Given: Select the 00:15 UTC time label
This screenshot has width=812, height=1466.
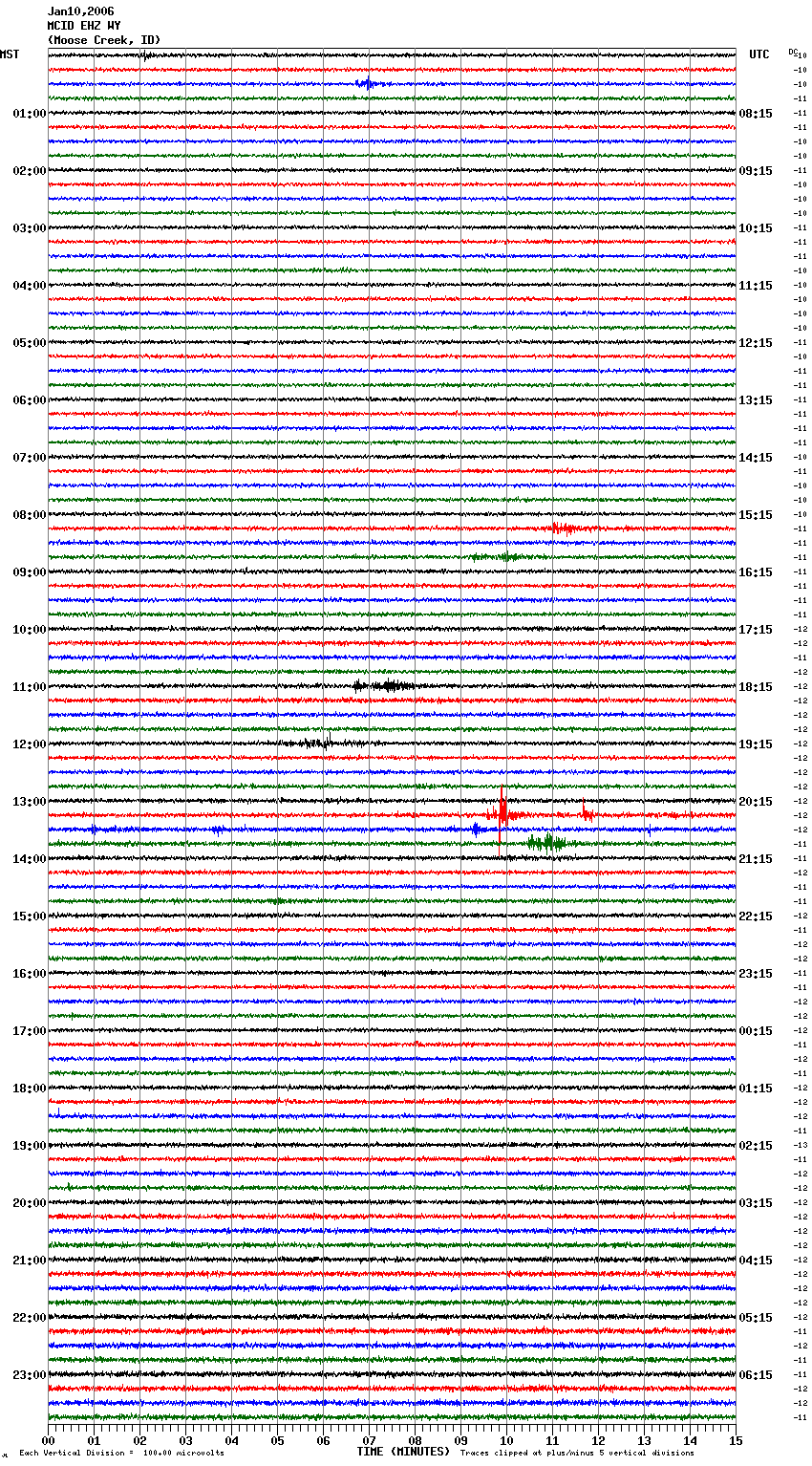Looking at the screenshot, I should click(x=756, y=1031).
